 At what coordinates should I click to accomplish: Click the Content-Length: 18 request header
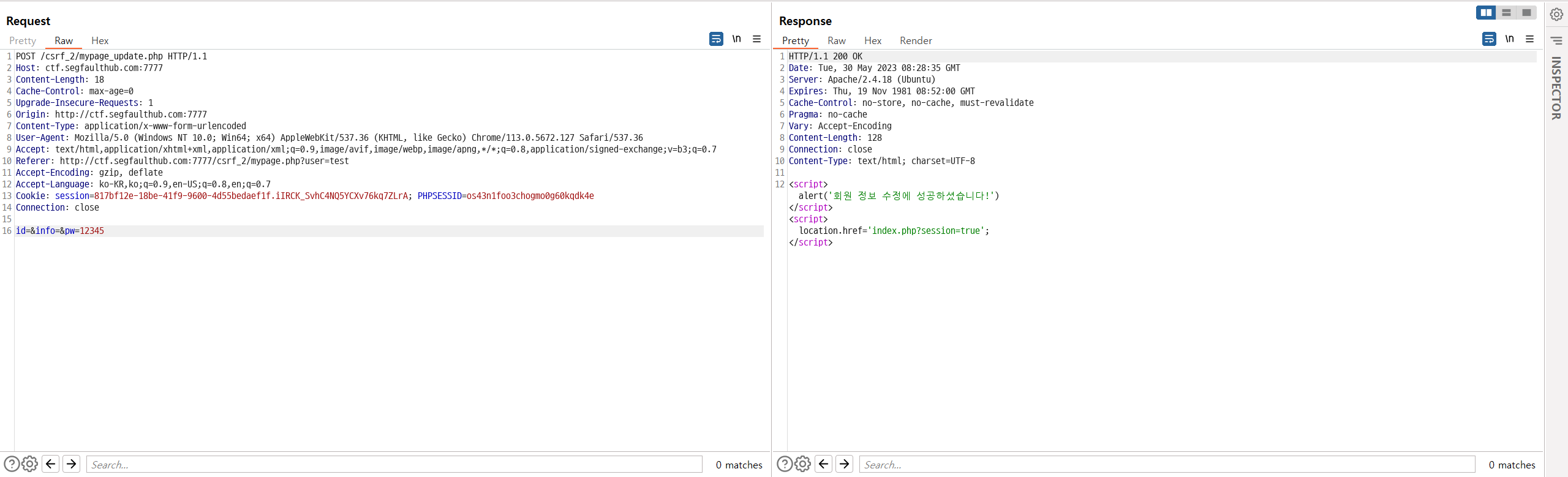point(60,80)
